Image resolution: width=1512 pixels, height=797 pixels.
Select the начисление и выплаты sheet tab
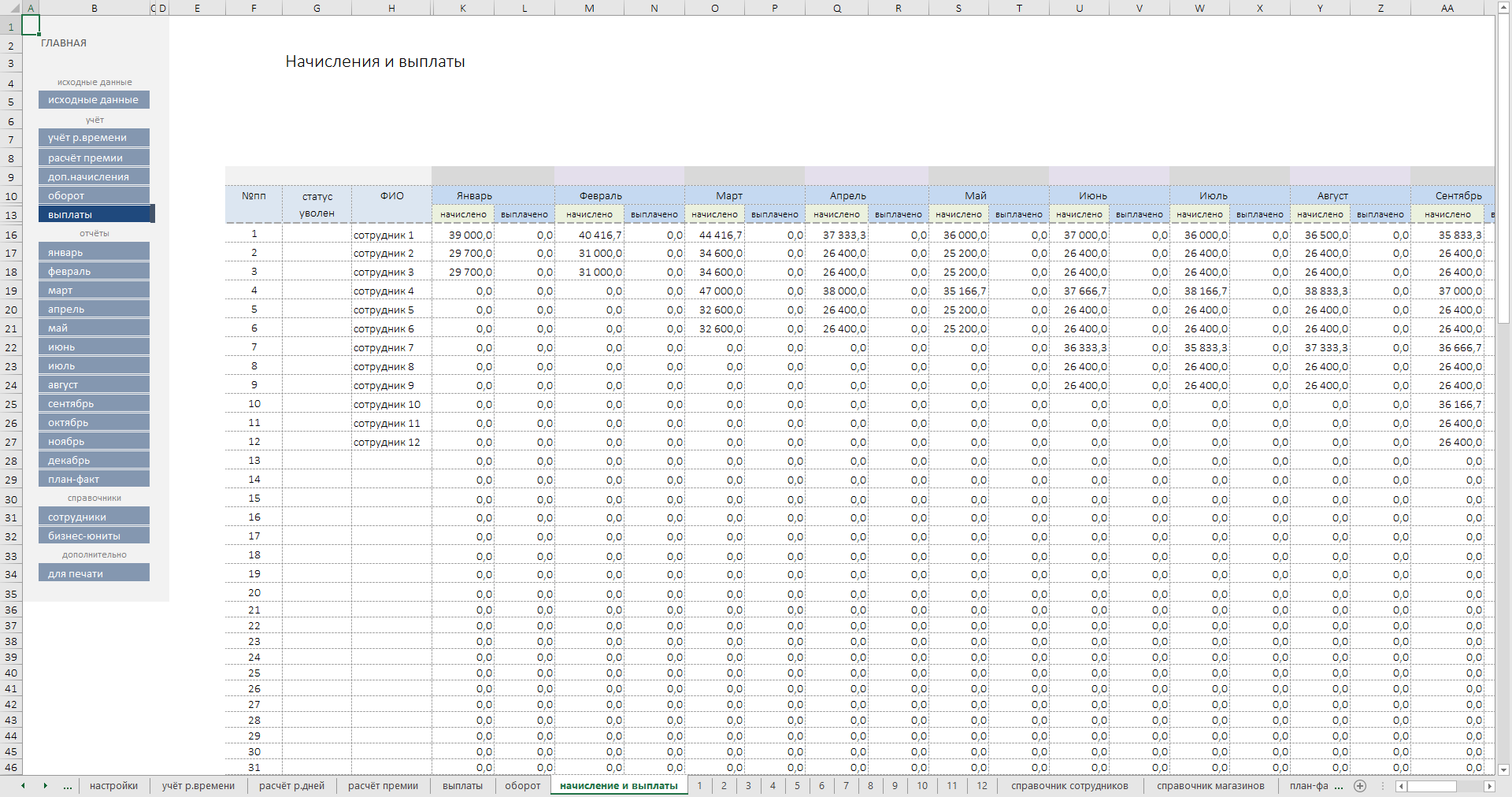(x=619, y=786)
